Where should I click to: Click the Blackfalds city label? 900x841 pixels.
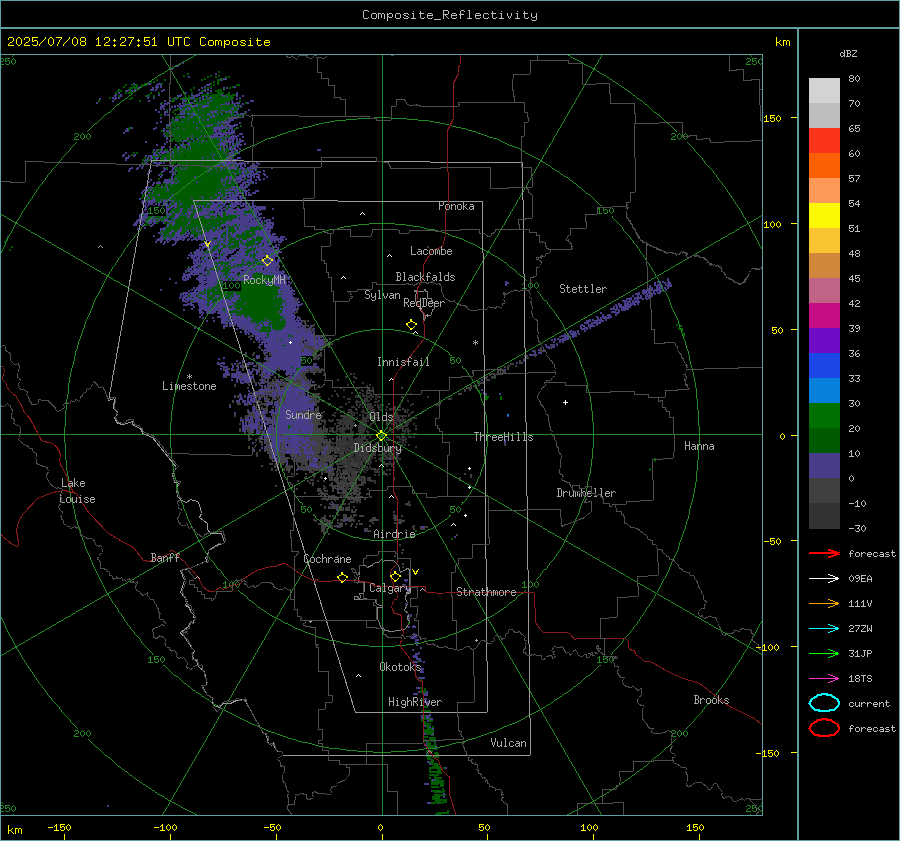(425, 277)
